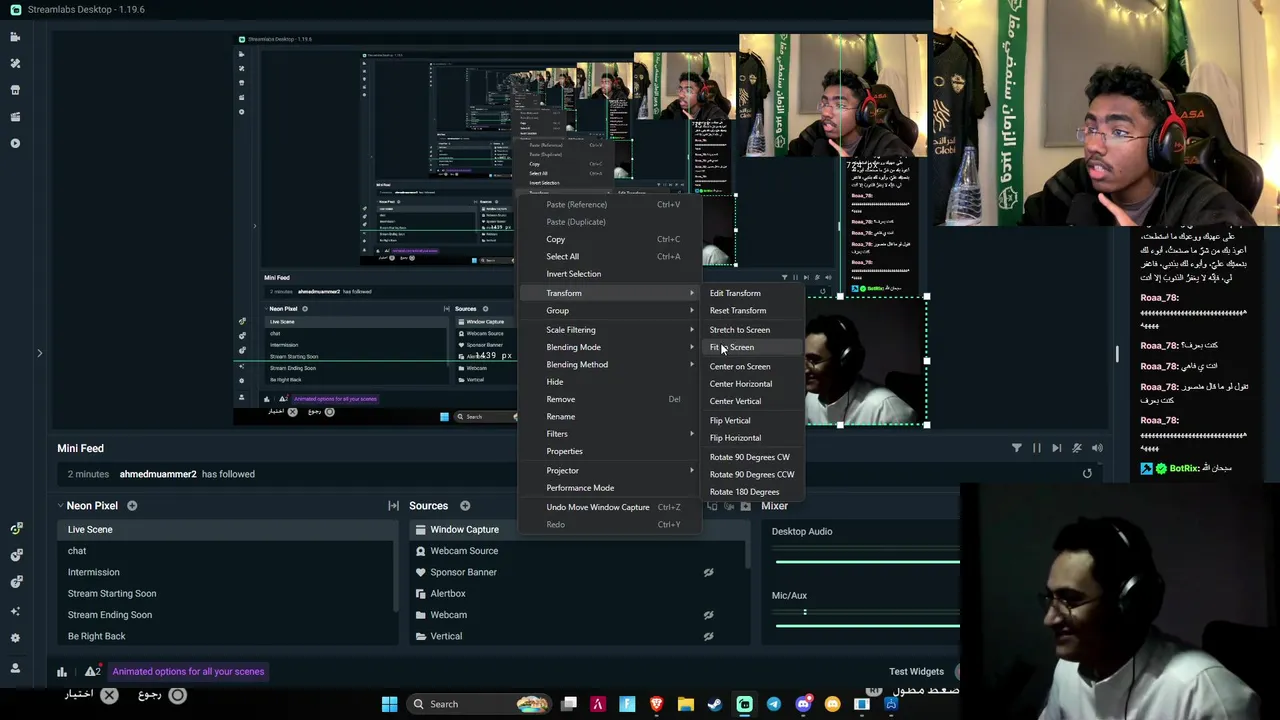Image resolution: width=1280 pixels, height=720 pixels.
Task: Adjust the Mic/Aux volume slider
Action: (867, 625)
